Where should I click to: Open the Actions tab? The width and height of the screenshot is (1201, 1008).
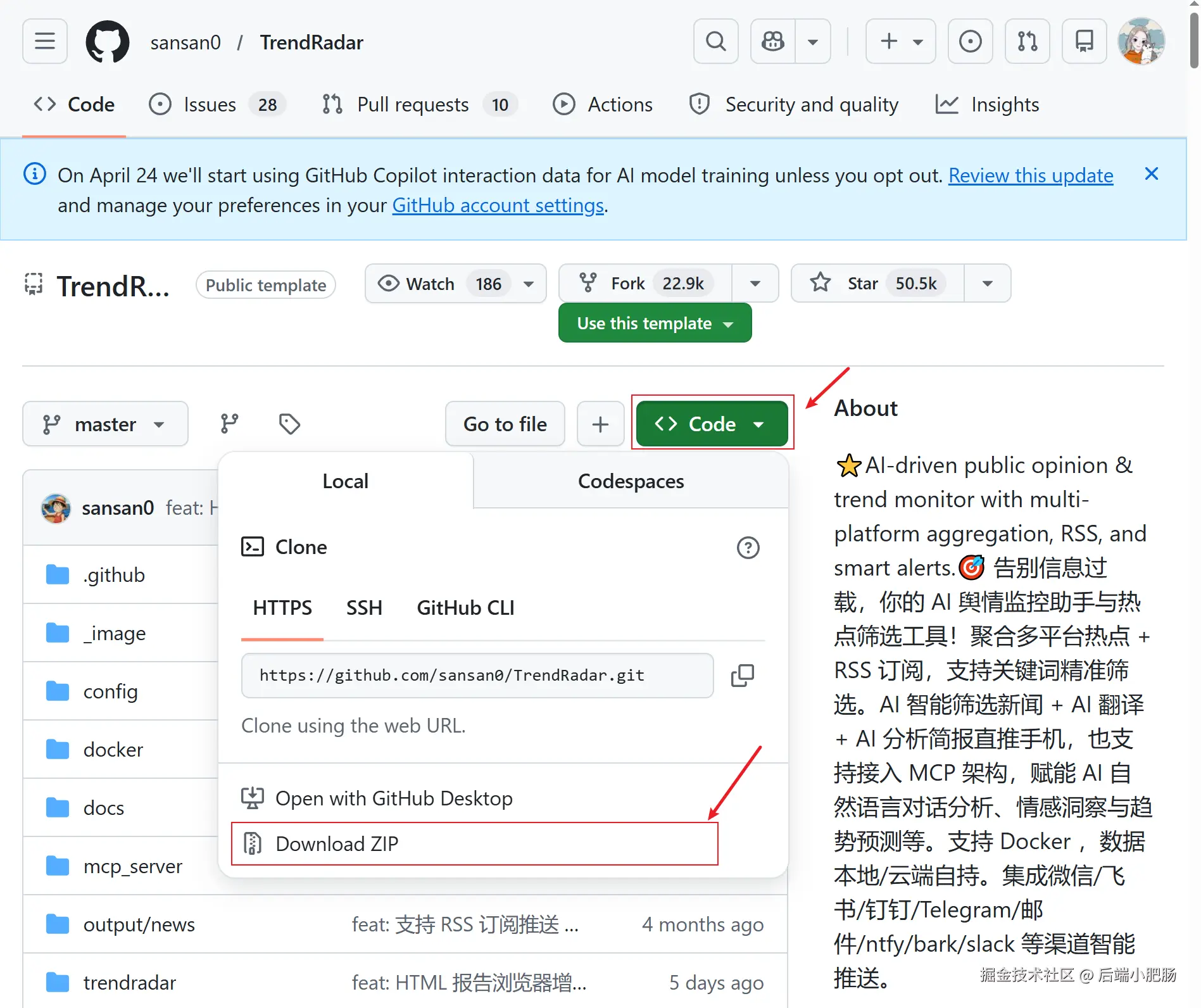click(602, 104)
